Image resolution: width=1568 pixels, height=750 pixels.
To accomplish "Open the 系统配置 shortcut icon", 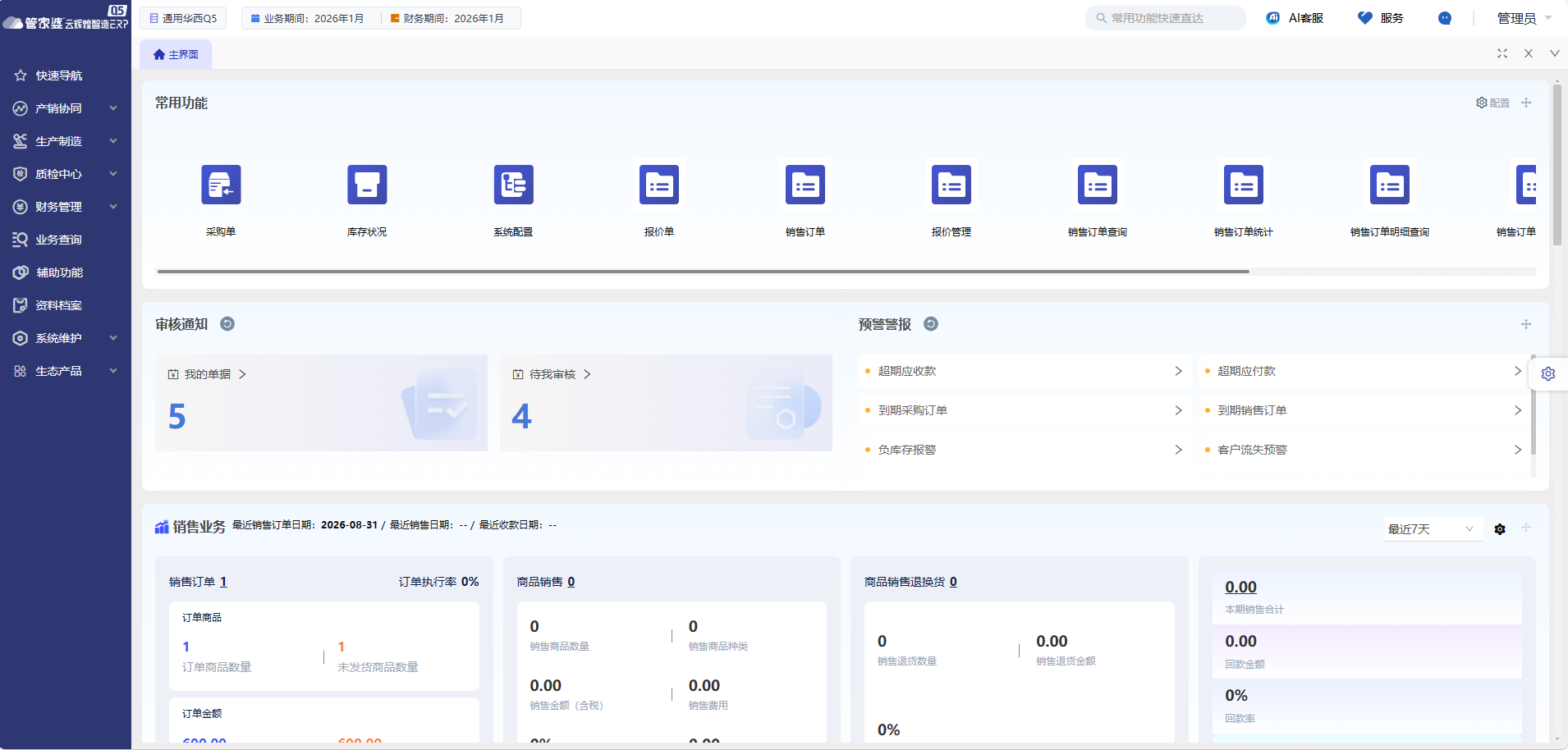I will [x=513, y=185].
